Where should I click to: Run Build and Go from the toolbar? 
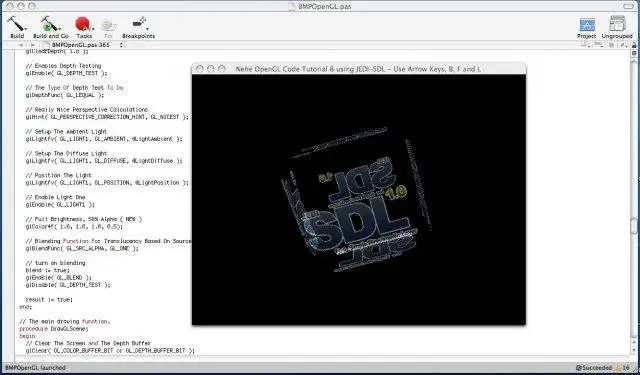pyautogui.click(x=49, y=24)
